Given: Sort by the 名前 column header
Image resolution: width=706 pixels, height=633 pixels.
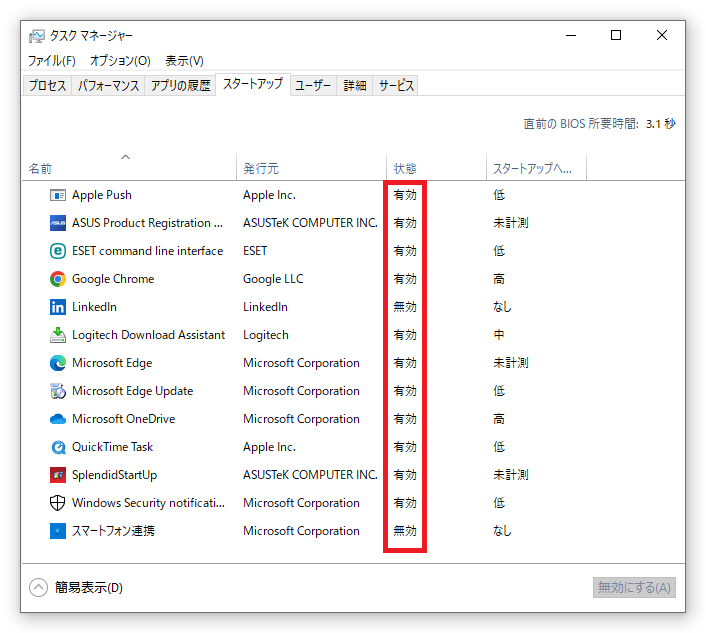Looking at the screenshot, I should [129, 167].
